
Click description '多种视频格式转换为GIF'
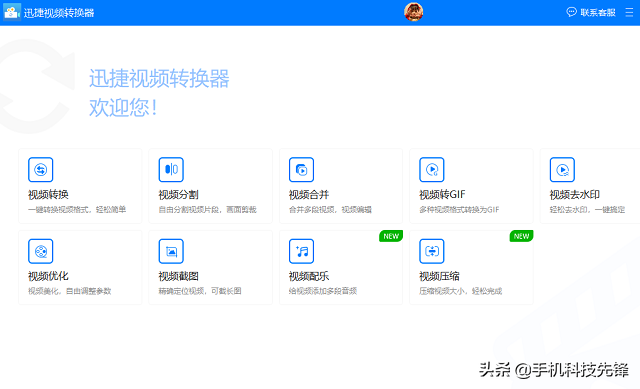(x=459, y=209)
